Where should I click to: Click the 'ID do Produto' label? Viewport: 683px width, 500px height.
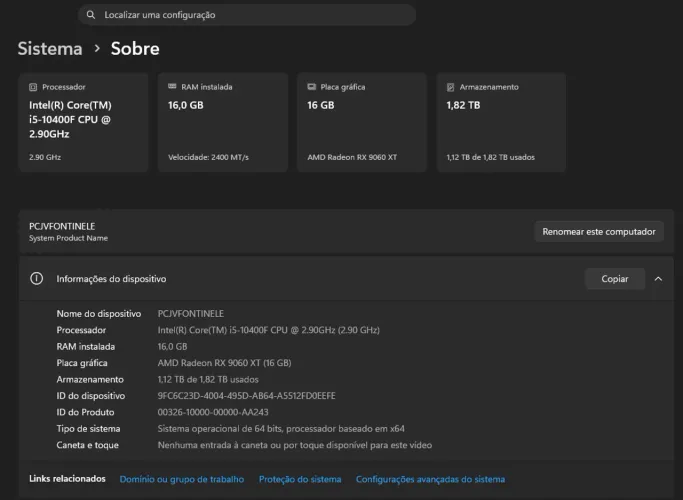point(85,412)
